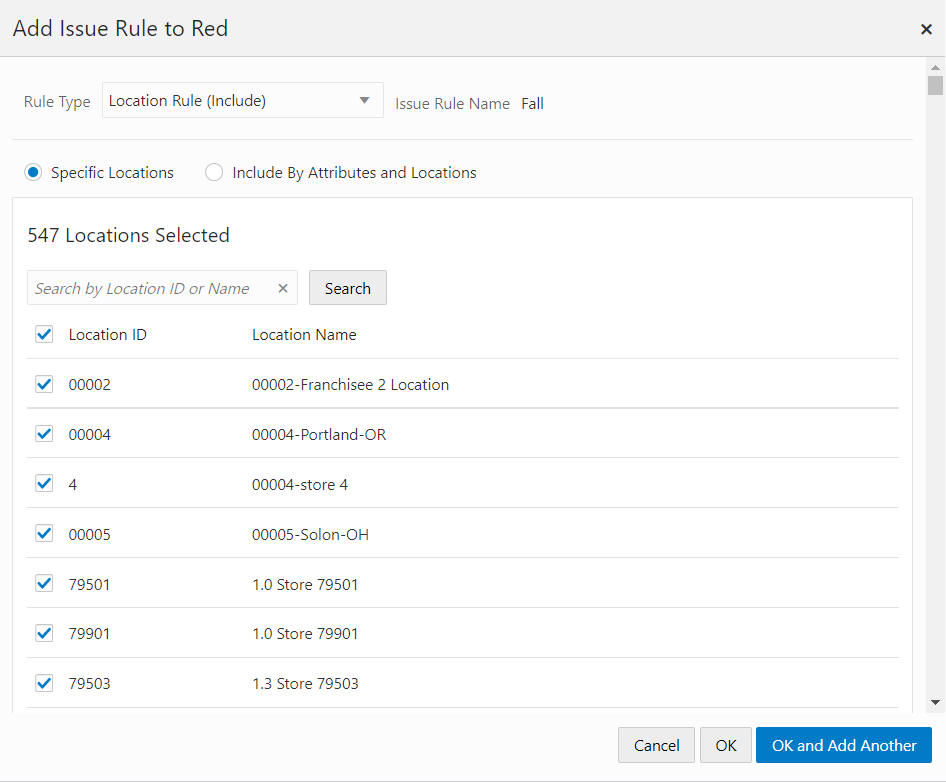Click the vertical scrollbar thumb
The width and height of the screenshot is (946, 782).
click(x=935, y=86)
